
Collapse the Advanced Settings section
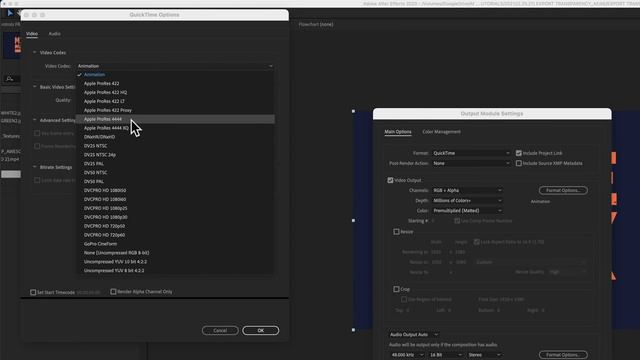pyautogui.click(x=34, y=120)
